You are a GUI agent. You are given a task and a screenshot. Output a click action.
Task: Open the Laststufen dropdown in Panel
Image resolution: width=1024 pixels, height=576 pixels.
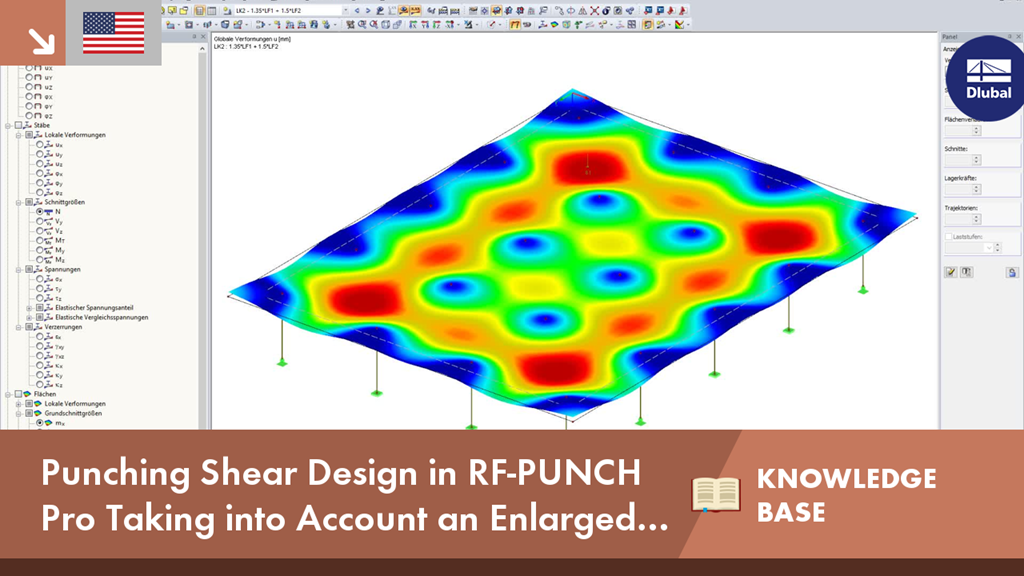pyautogui.click(x=989, y=248)
